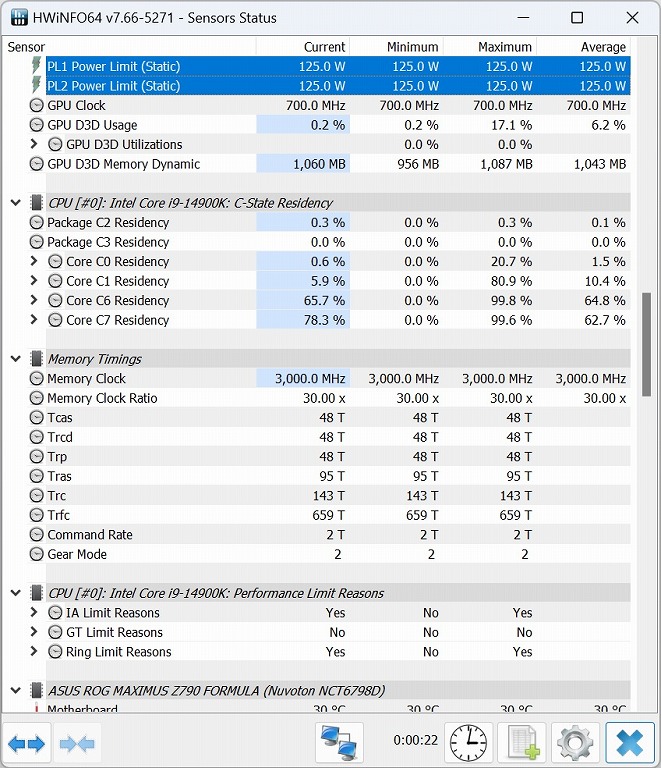Click the PL1 Power Limit lightning icon
661x768 pixels.
tap(37, 67)
